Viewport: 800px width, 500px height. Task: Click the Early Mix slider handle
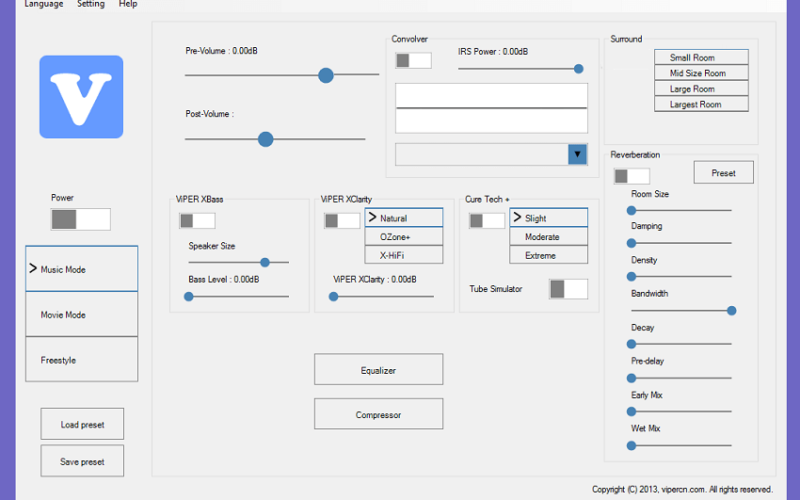click(632, 411)
